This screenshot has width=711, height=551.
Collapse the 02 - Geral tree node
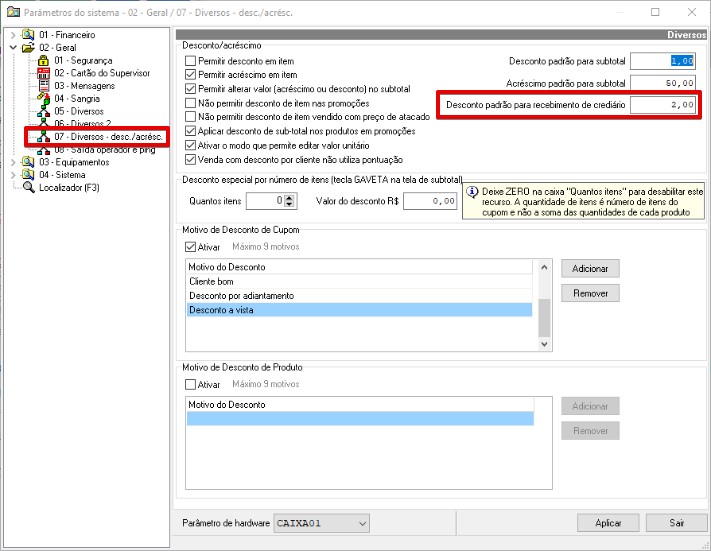click(x=13, y=47)
